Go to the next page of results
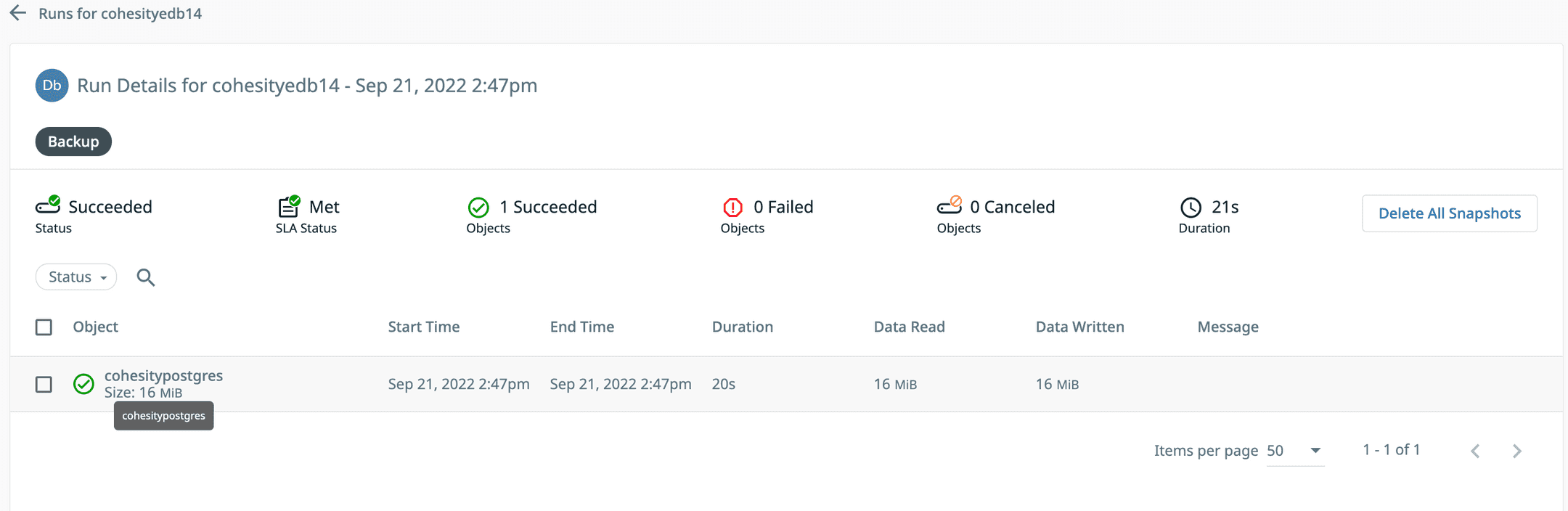Screen dimensions: 1568x511 pyautogui.click(x=1516, y=451)
